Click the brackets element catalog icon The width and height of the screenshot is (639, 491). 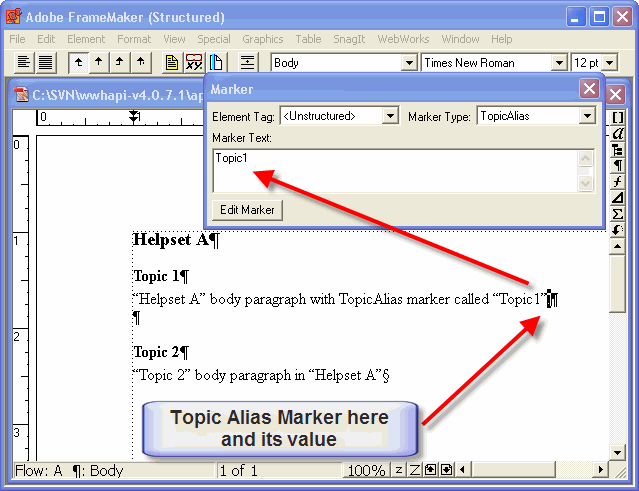618,118
